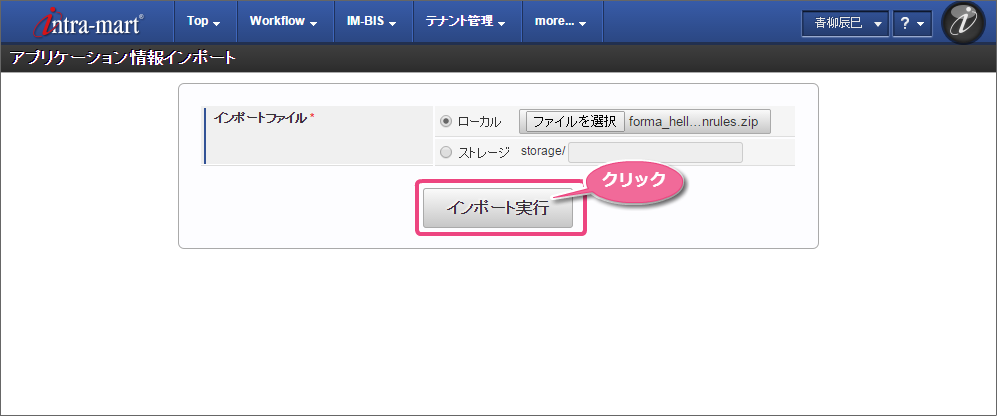The image size is (997, 416).
Task: Click the アプリケーション情報インポート page title
Action: (123, 59)
